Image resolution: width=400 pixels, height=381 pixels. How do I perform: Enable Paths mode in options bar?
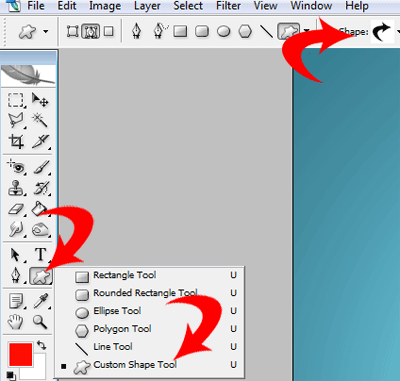pyautogui.click(x=90, y=32)
